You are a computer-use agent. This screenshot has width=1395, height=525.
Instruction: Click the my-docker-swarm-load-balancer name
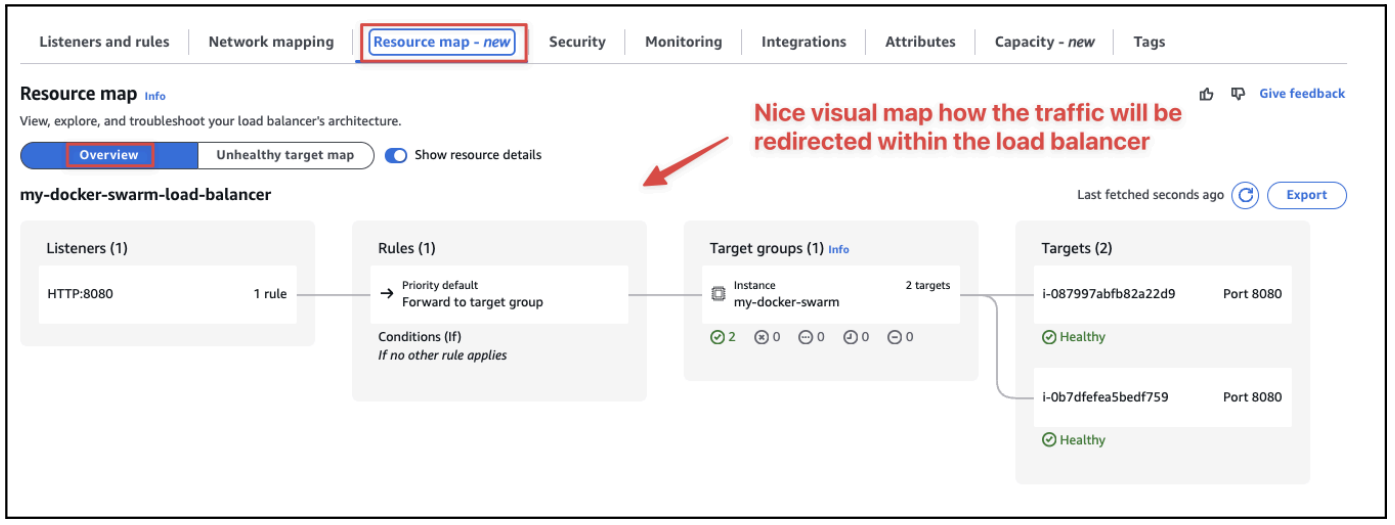point(146,195)
